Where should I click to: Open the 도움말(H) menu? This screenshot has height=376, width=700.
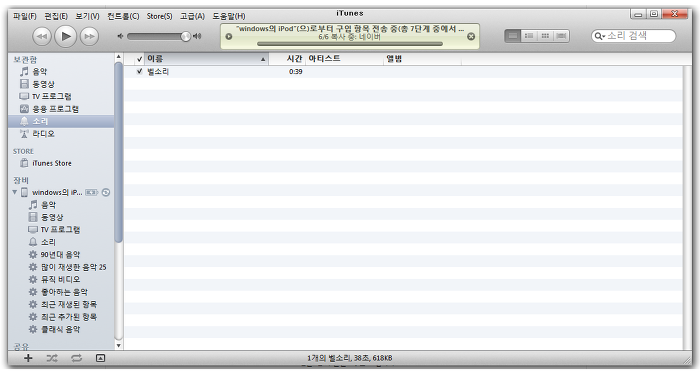tap(229, 16)
